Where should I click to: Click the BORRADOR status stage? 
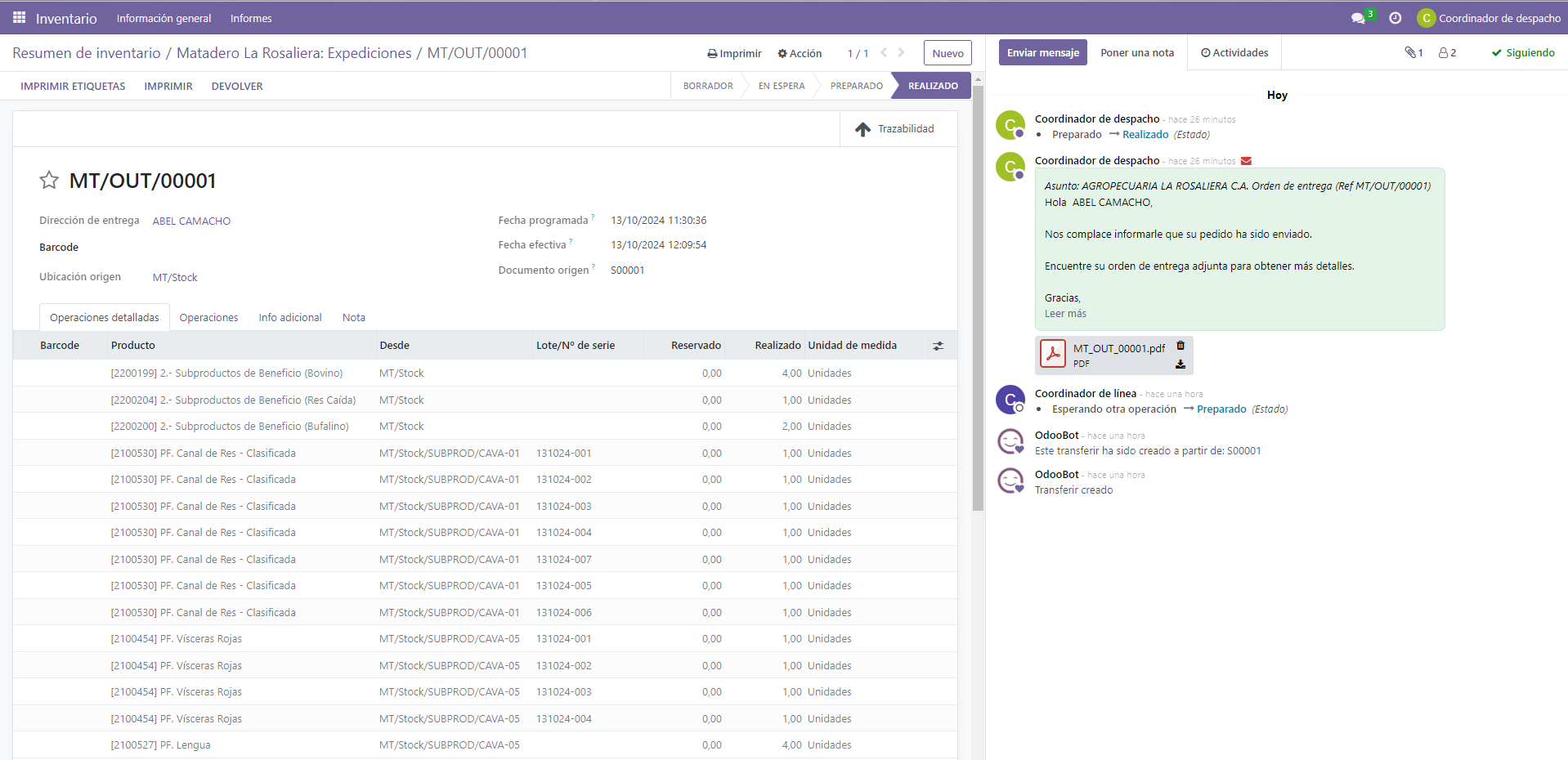[708, 86]
